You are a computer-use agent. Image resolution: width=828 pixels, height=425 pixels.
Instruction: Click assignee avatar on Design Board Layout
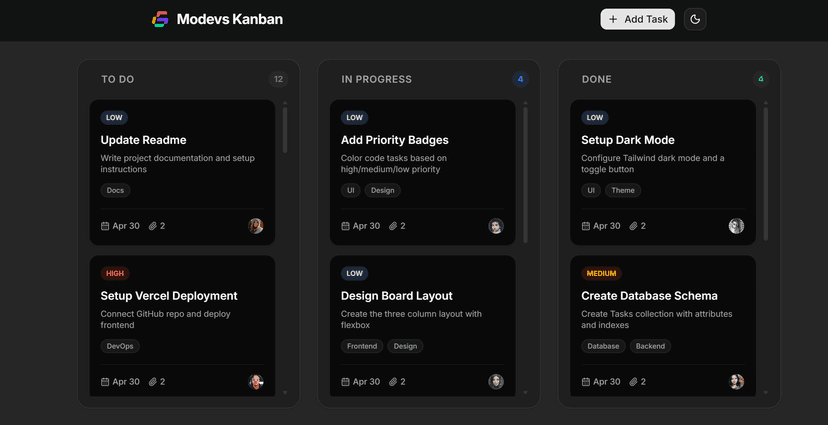(496, 382)
